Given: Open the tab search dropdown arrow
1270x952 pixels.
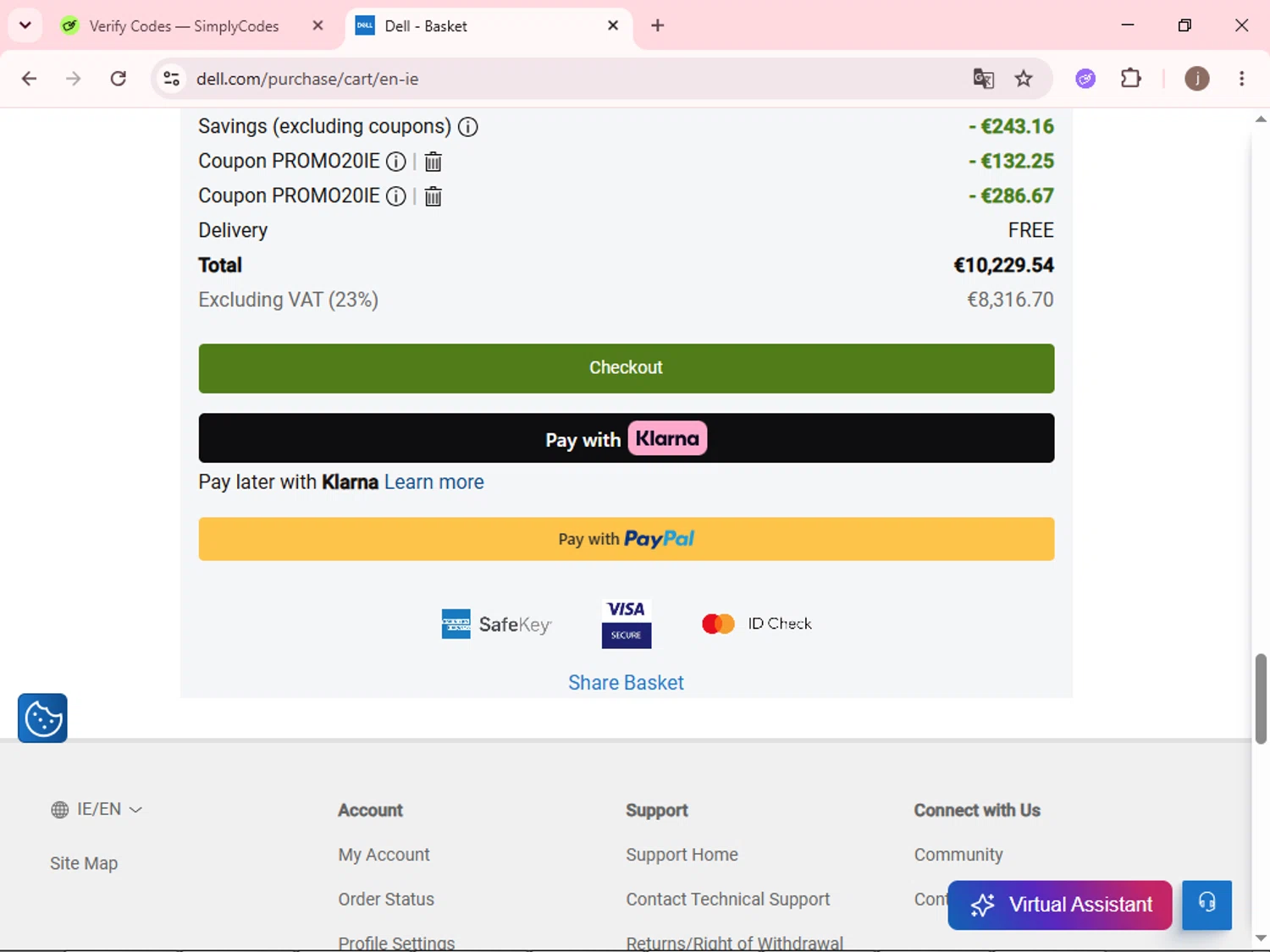Looking at the screenshot, I should (x=25, y=25).
